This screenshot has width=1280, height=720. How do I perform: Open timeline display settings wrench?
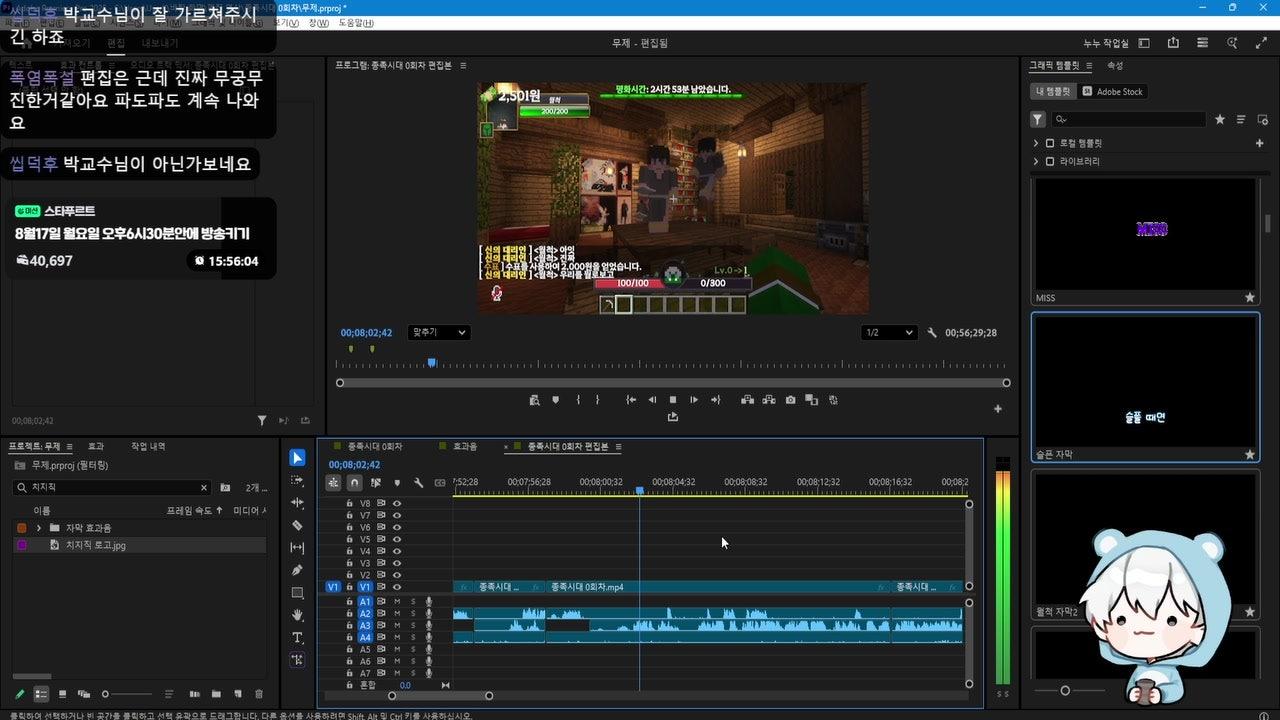point(419,483)
